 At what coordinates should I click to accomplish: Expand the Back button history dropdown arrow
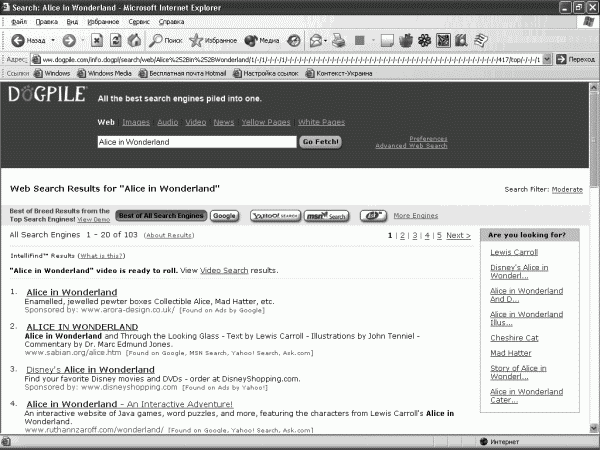[53, 40]
